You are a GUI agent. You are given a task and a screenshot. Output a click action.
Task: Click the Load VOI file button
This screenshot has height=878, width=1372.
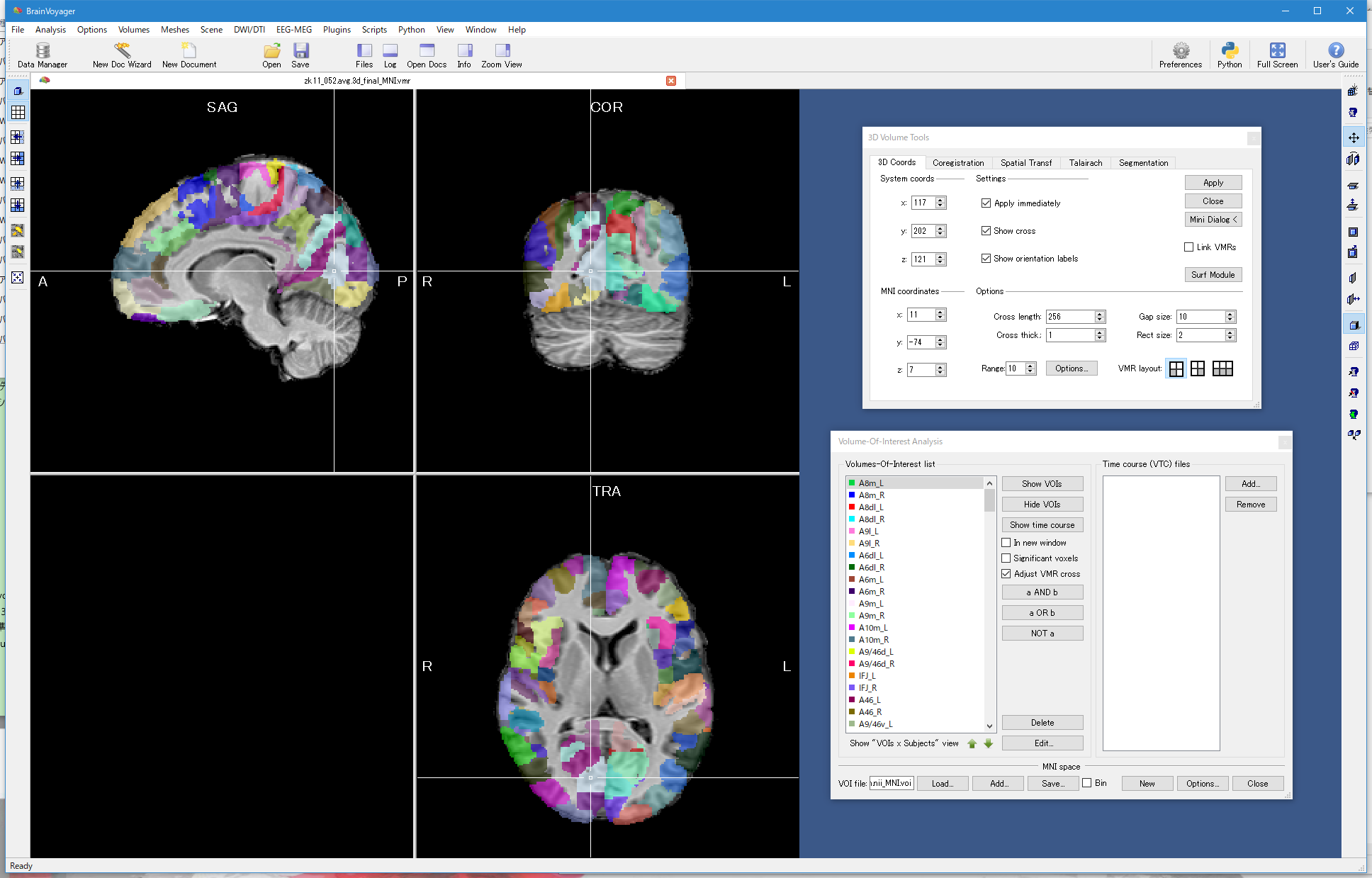pyautogui.click(x=942, y=784)
